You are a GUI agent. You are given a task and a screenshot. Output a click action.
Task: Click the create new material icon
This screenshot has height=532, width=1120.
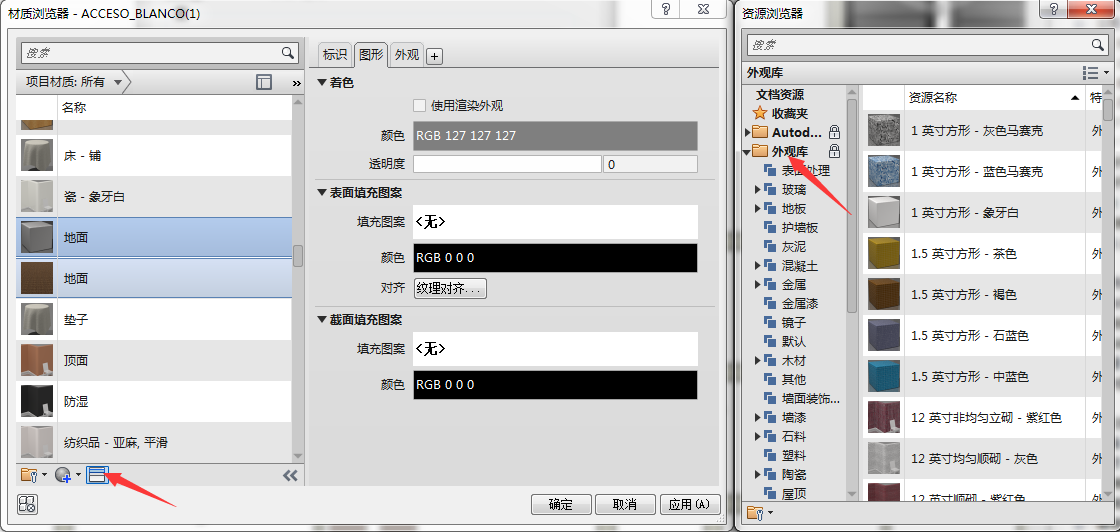tap(67, 475)
